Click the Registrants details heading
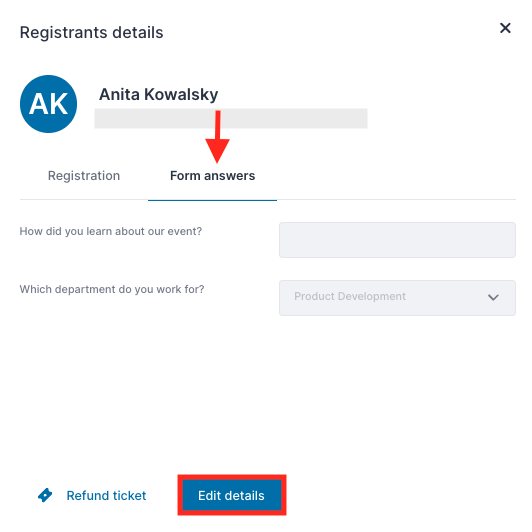The height and width of the screenshot is (532, 532). (92, 33)
